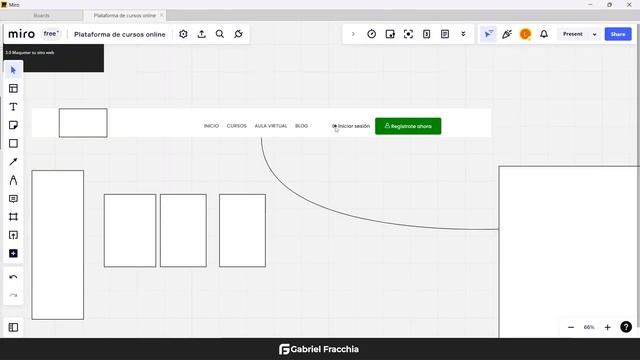Select the Frame tool
The height and width of the screenshot is (360, 640).
(x=13, y=217)
